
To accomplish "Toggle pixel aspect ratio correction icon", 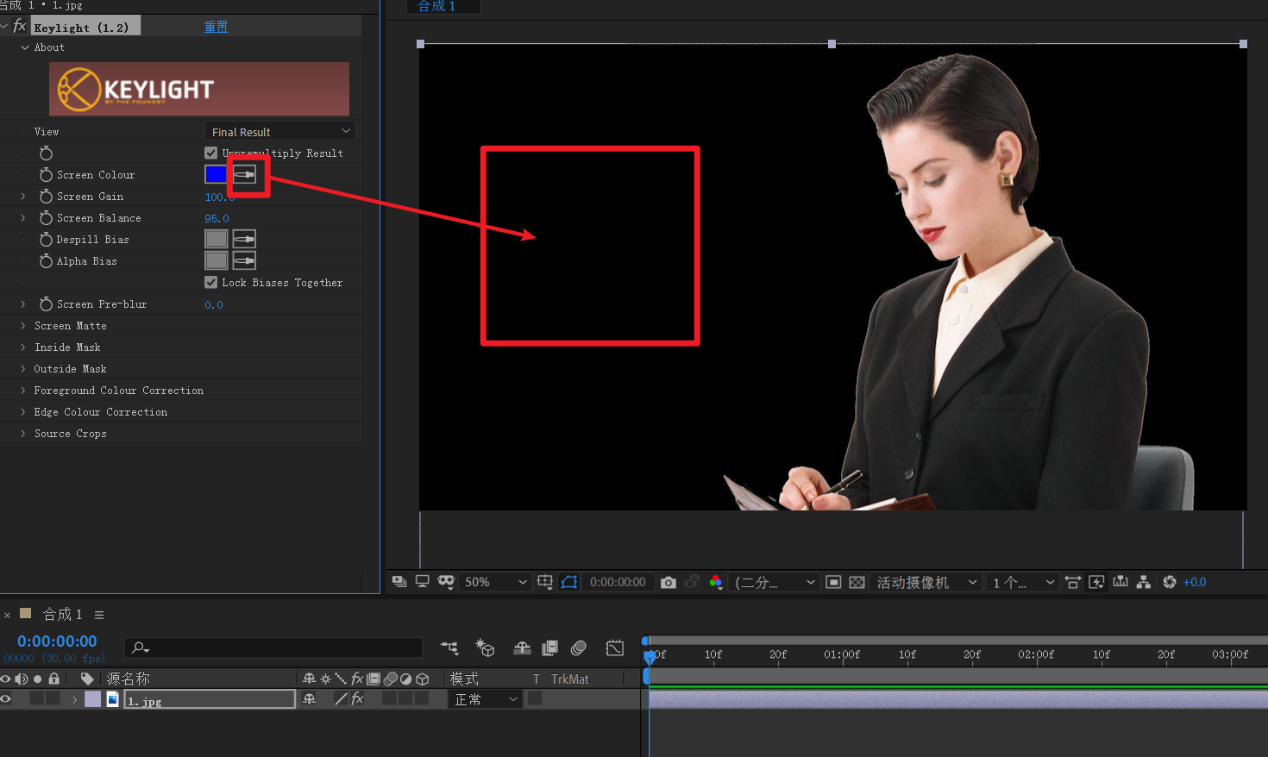I will point(1073,582).
